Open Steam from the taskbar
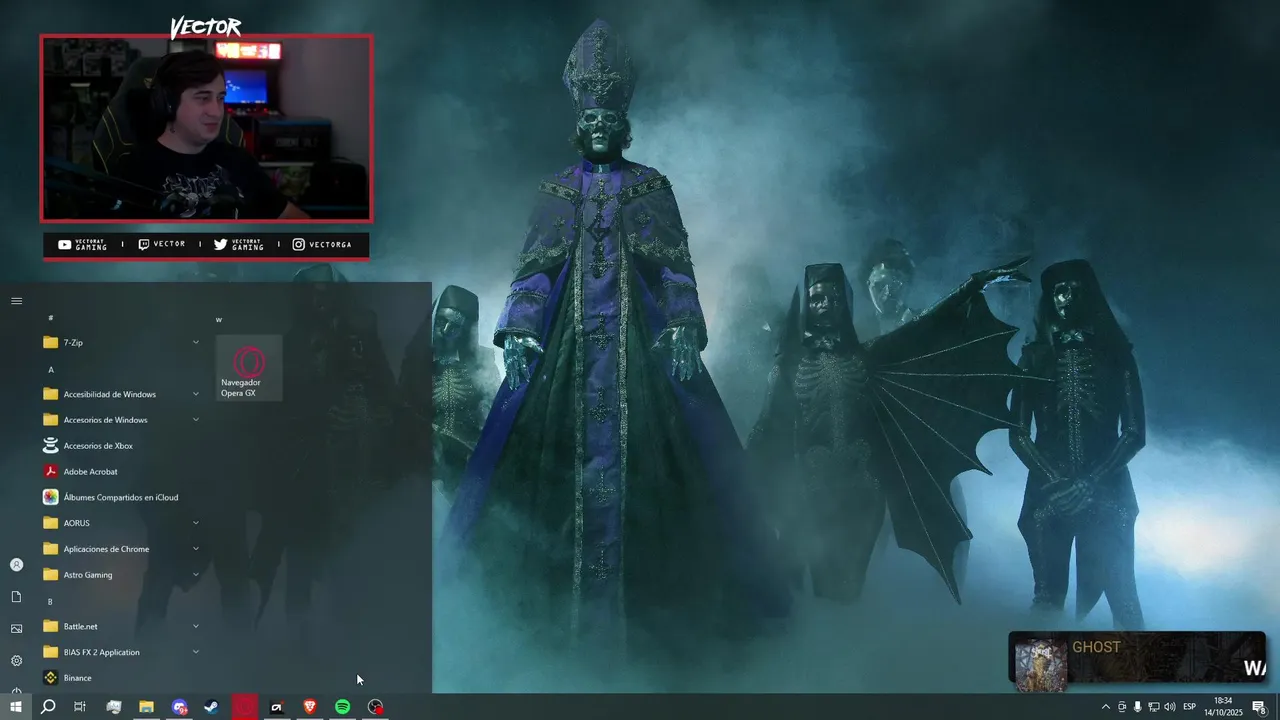Screen dimensions: 1280x720 pyautogui.click(x=212, y=707)
